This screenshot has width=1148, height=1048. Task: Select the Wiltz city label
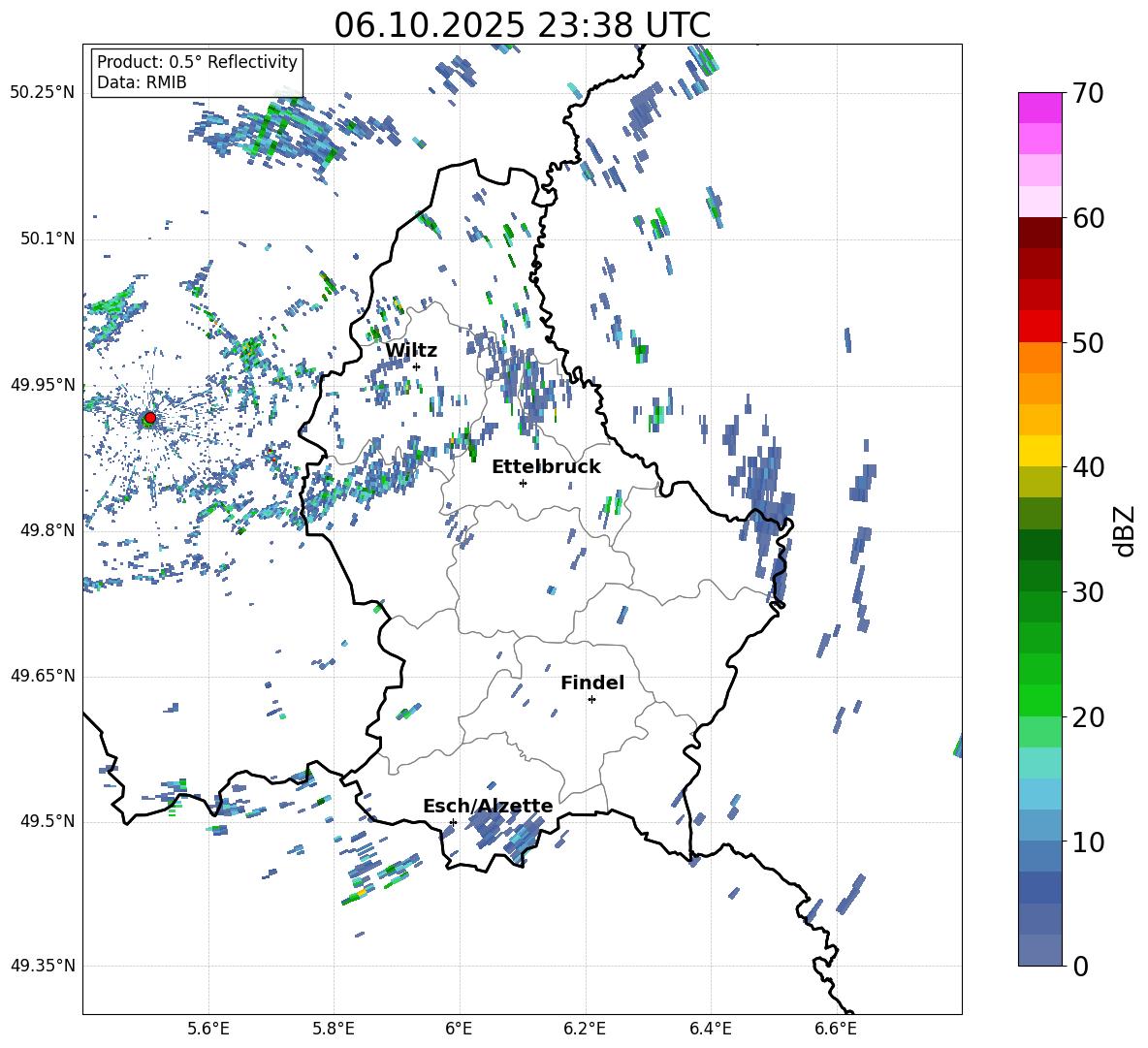click(411, 351)
